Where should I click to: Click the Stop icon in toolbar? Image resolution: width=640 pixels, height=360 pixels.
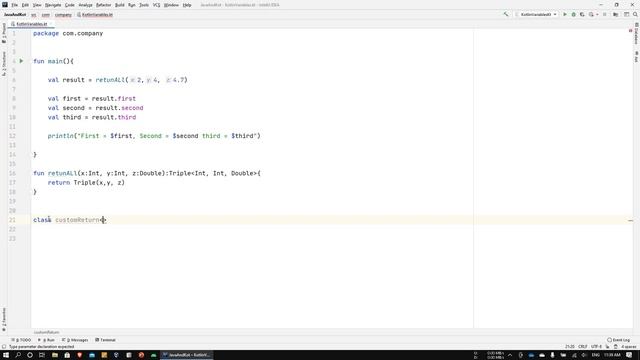coord(604,14)
